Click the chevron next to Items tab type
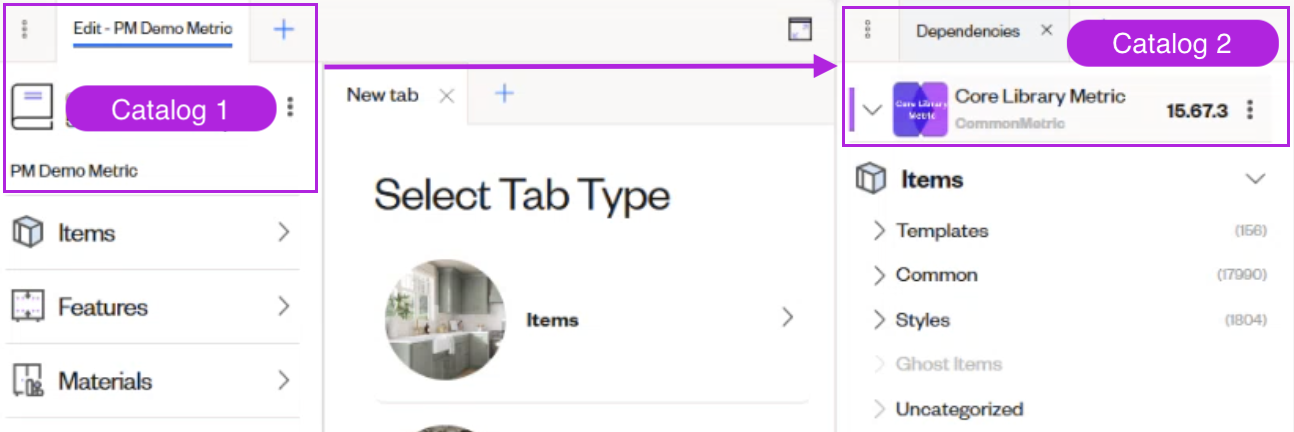 (788, 318)
